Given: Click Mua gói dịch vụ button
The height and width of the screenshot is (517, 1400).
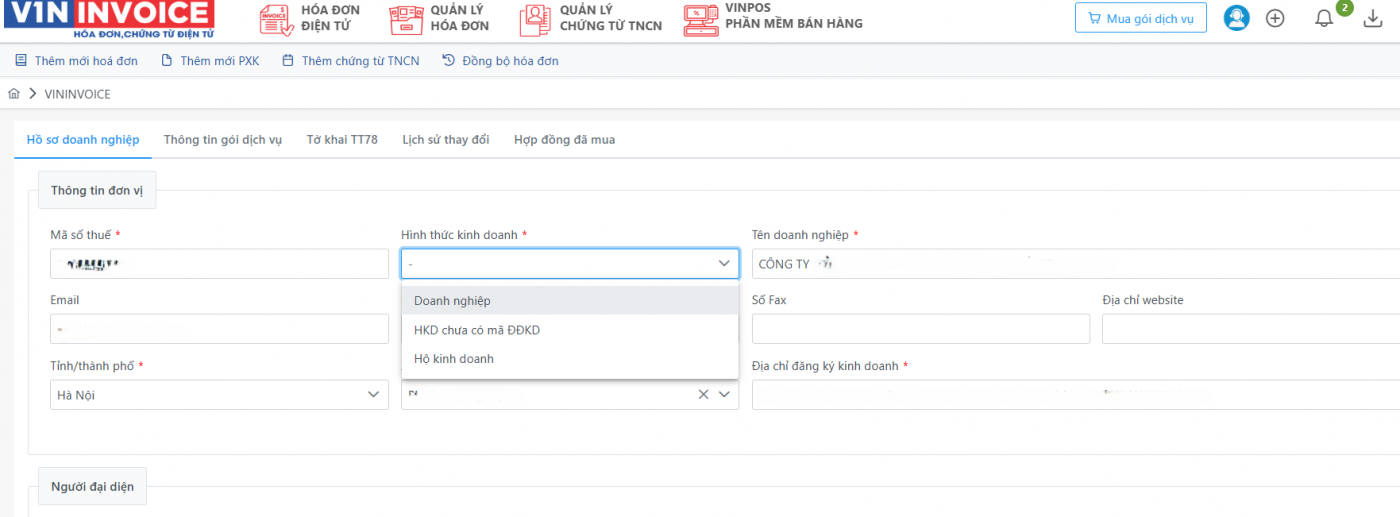Looking at the screenshot, I should 1141,18.
